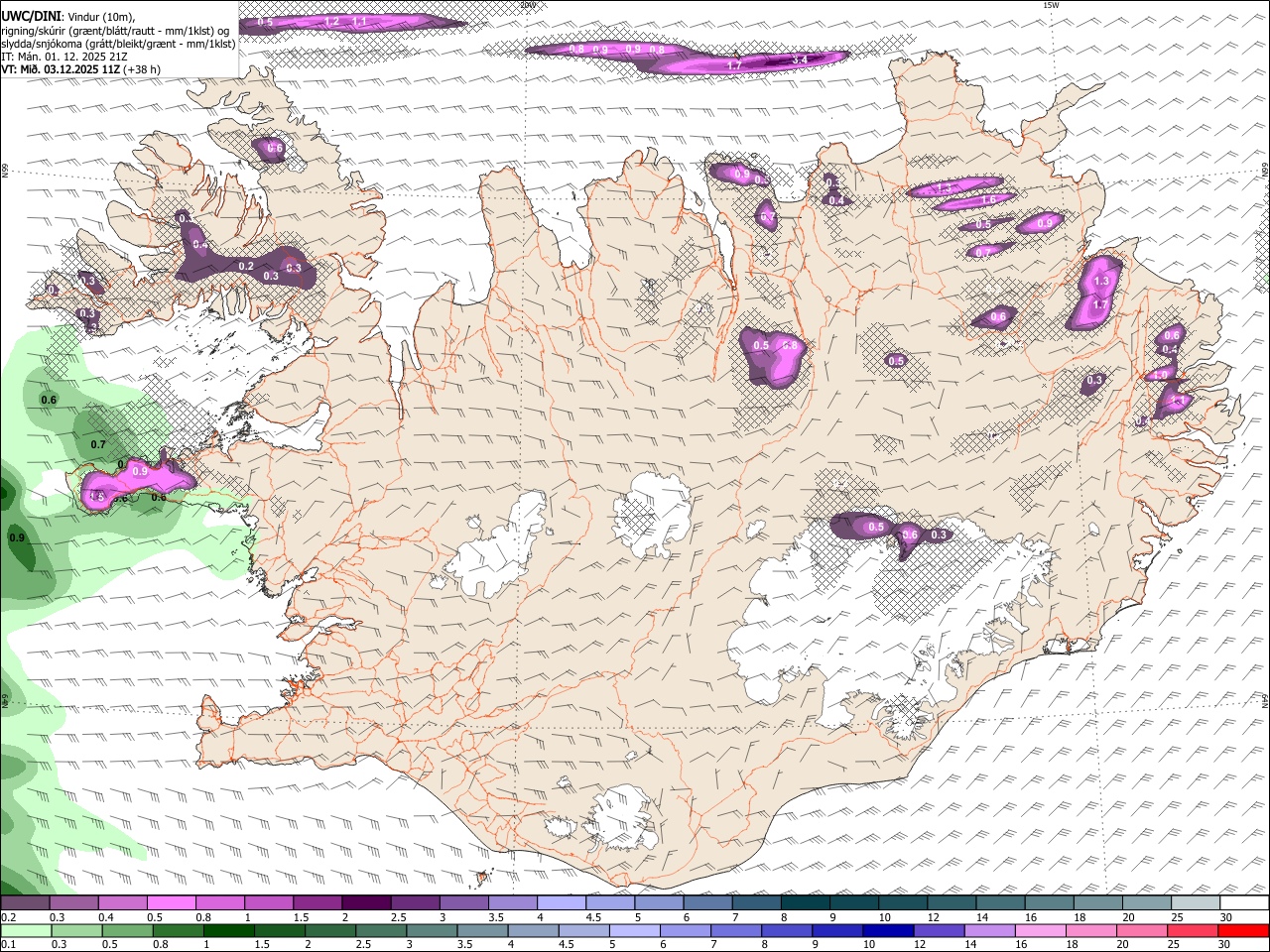Screen dimensions: 1270x952
Task: Click the '0.2' value in the Westfjords snow patch
Action: click(x=246, y=267)
